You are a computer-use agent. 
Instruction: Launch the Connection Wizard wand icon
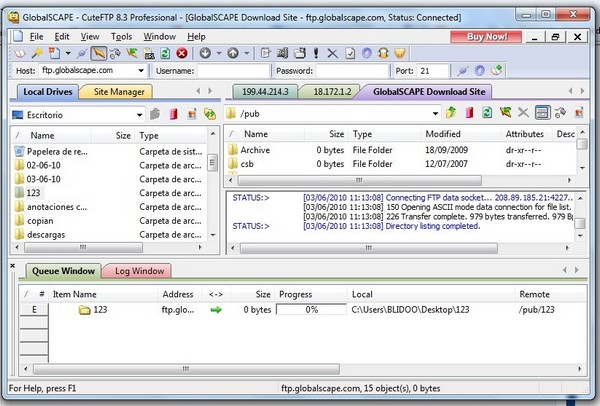(x=37, y=53)
